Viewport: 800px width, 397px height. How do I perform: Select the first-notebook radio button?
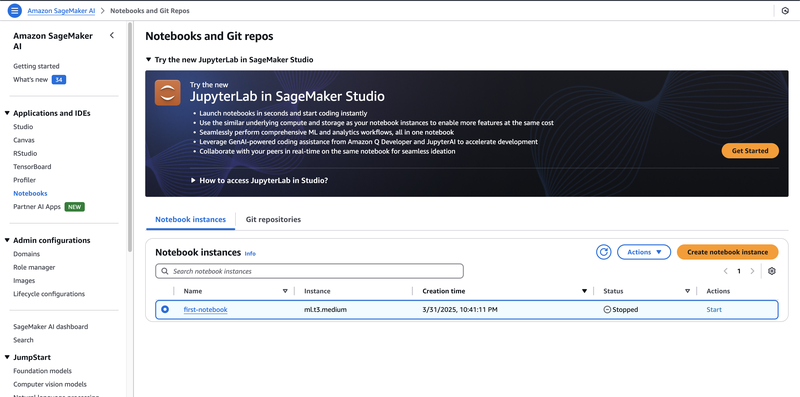165,309
